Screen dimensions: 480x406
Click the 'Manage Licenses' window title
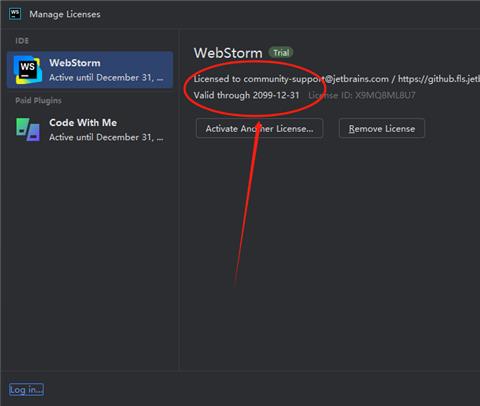click(x=65, y=14)
